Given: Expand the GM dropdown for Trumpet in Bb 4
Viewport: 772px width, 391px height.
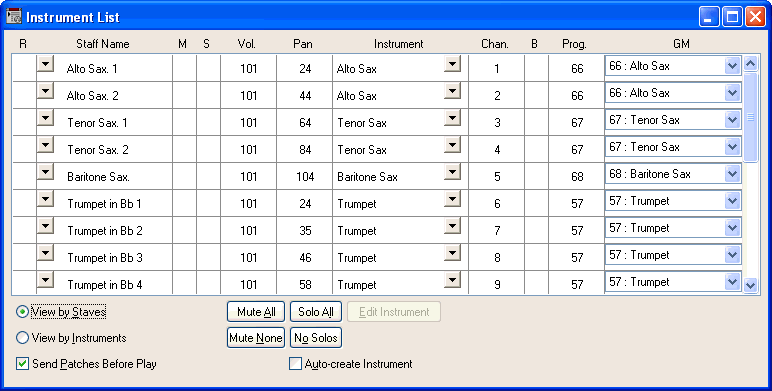Looking at the screenshot, I should click(x=732, y=282).
